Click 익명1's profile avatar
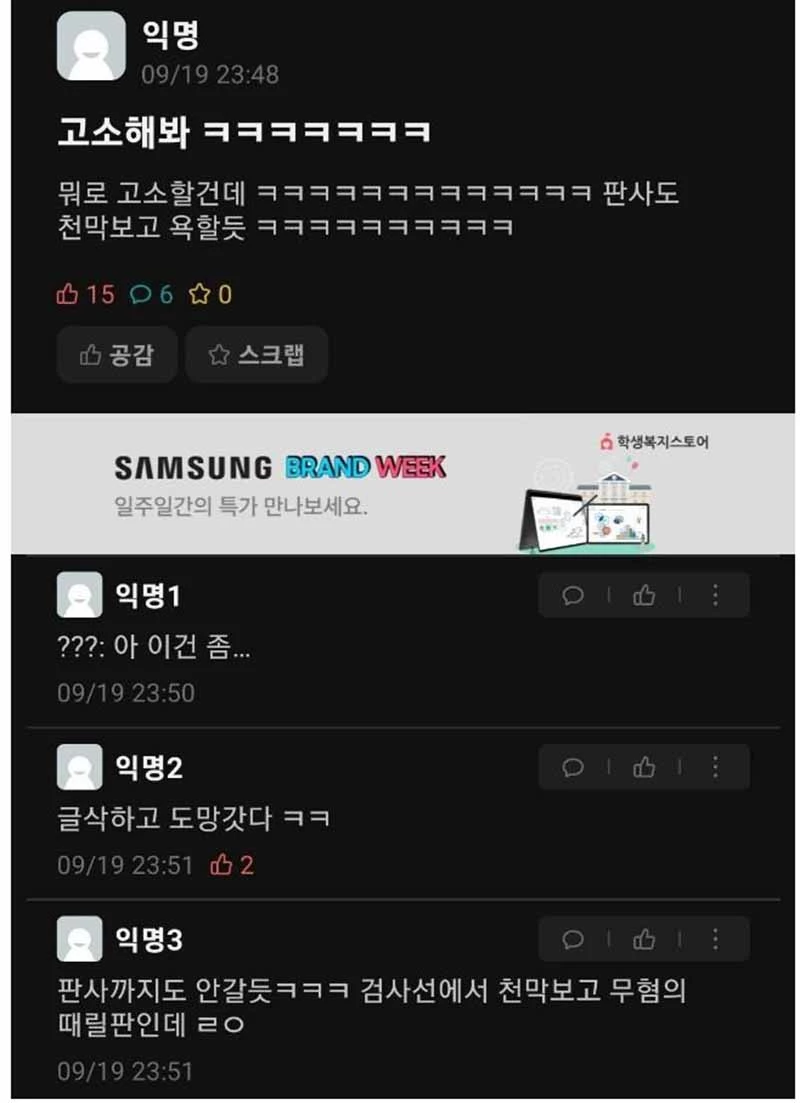This screenshot has height=1103, width=800. 80,595
